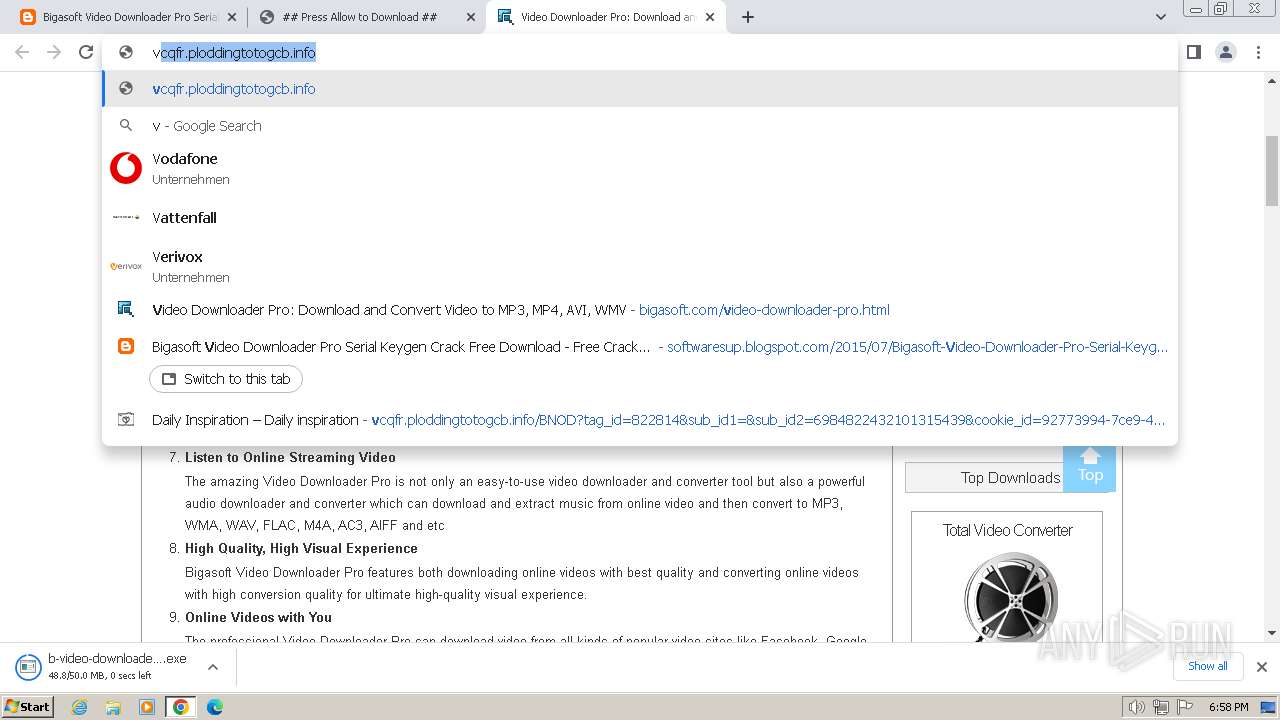Open the Chrome profile avatar
Viewport: 1280px width, 720px height.
click(x=1226, y=52)
